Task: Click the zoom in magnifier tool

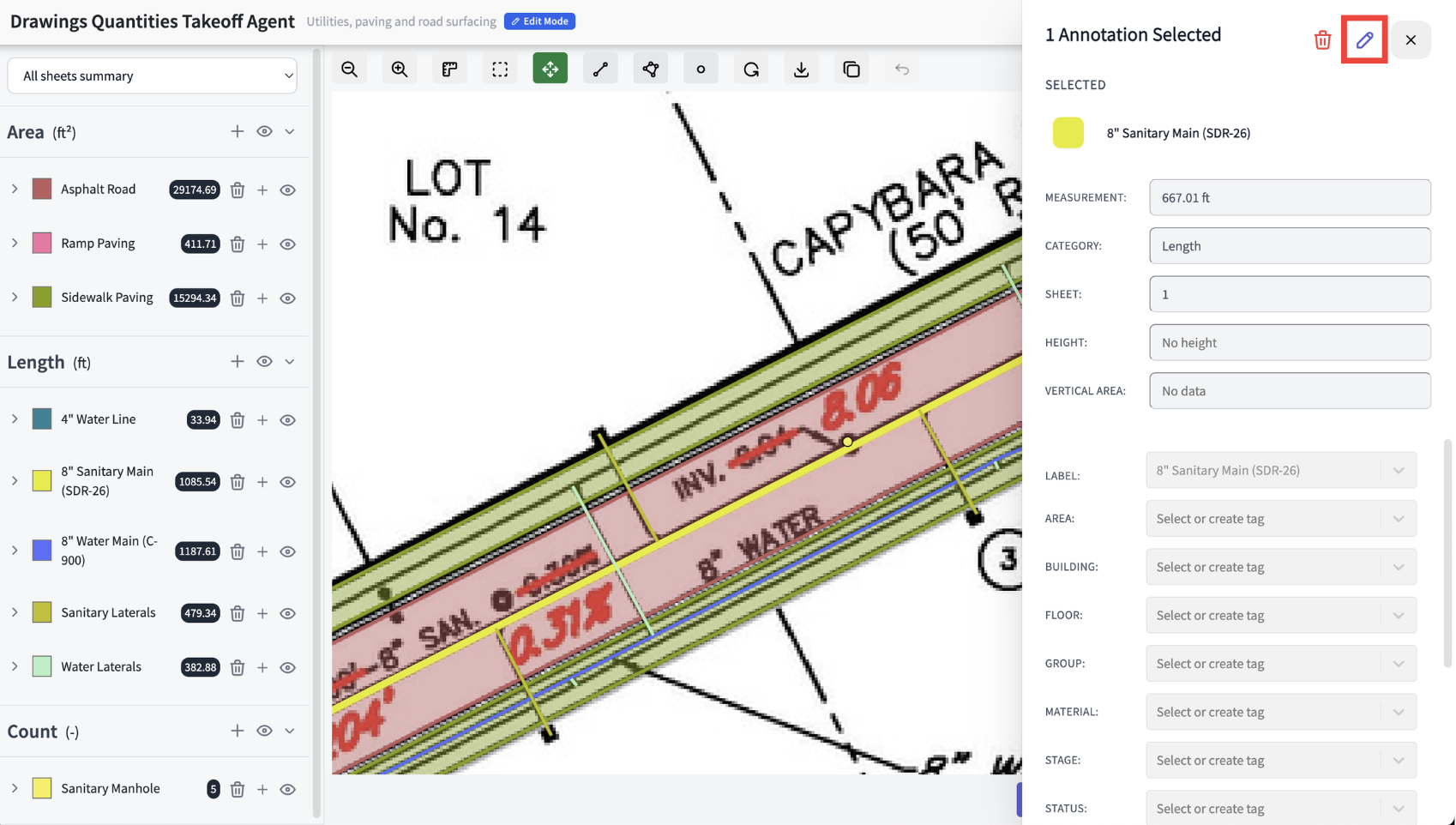Action: (400, 69)
